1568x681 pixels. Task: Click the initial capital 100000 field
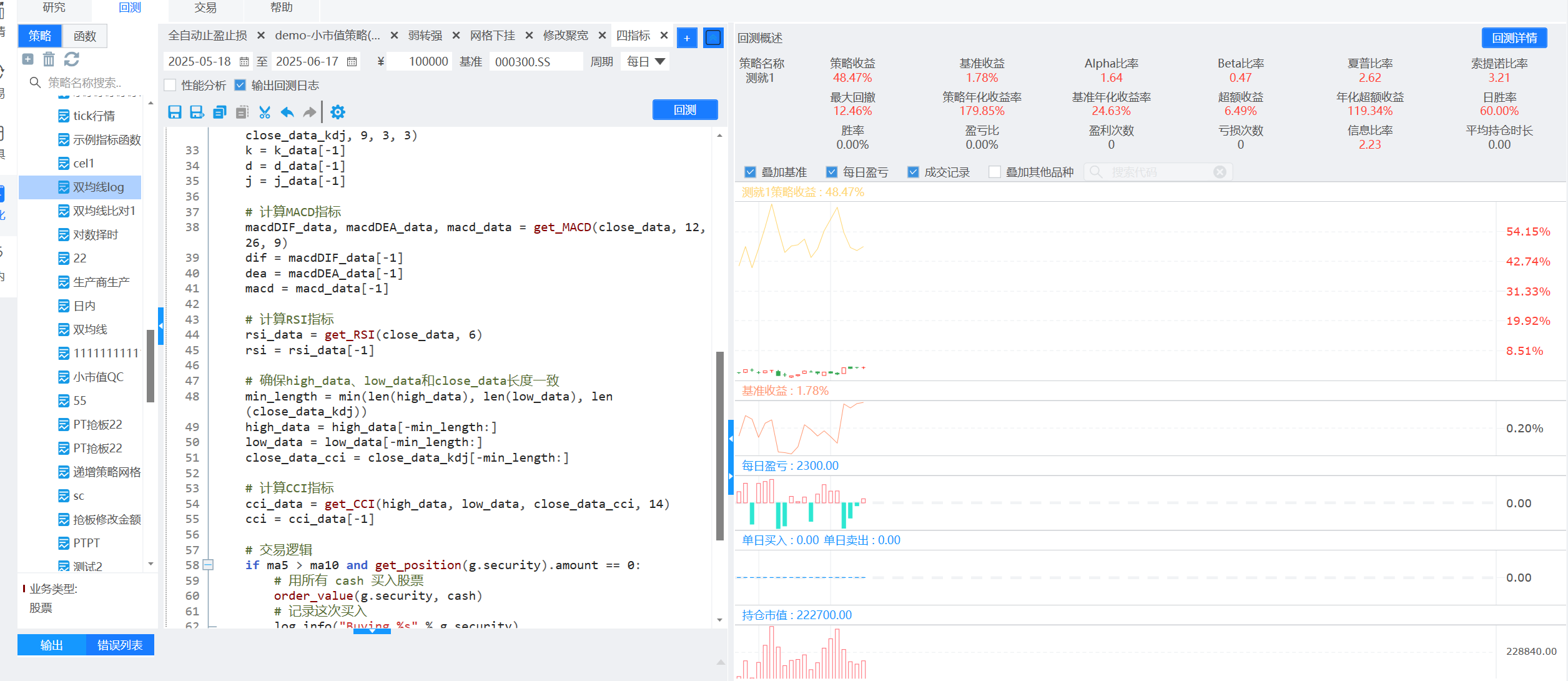pyautogui.click(x=420, y=62)
